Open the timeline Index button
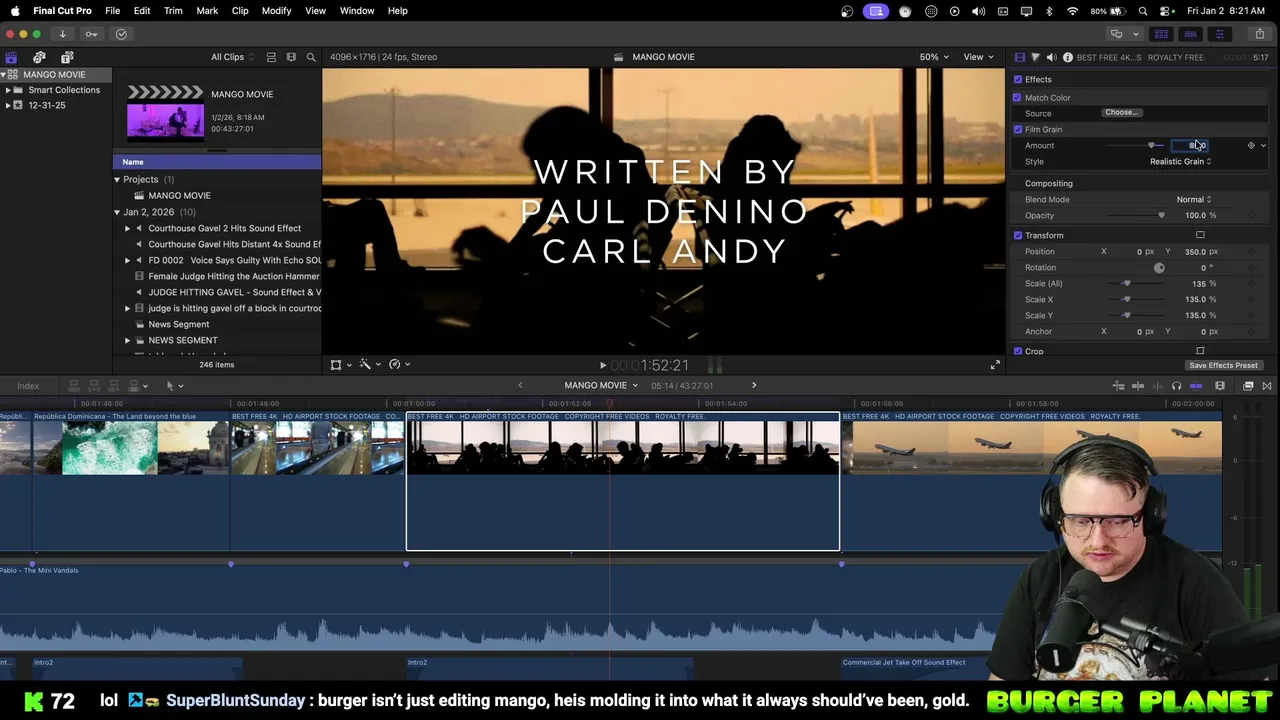Viewport: 1280px width, 720px height. [28, 385]
